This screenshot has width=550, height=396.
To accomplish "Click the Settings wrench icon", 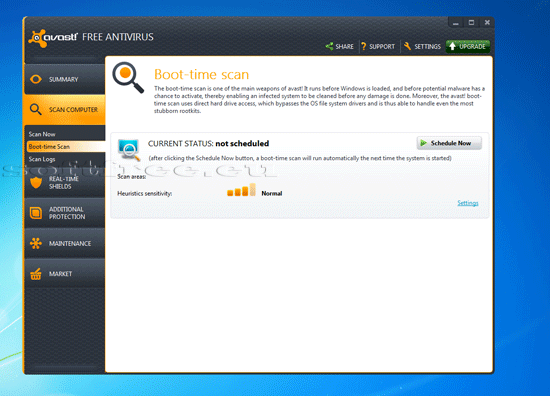I will (x=407, y=46).
